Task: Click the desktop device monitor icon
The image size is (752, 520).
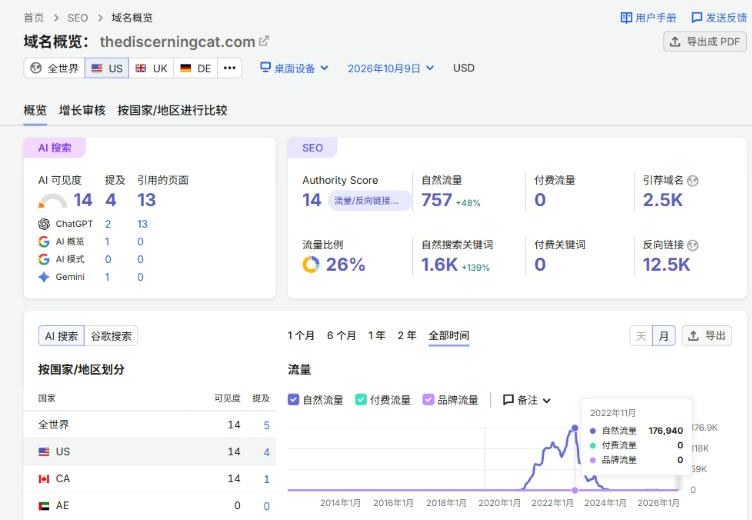Action: tap(265, 67)
